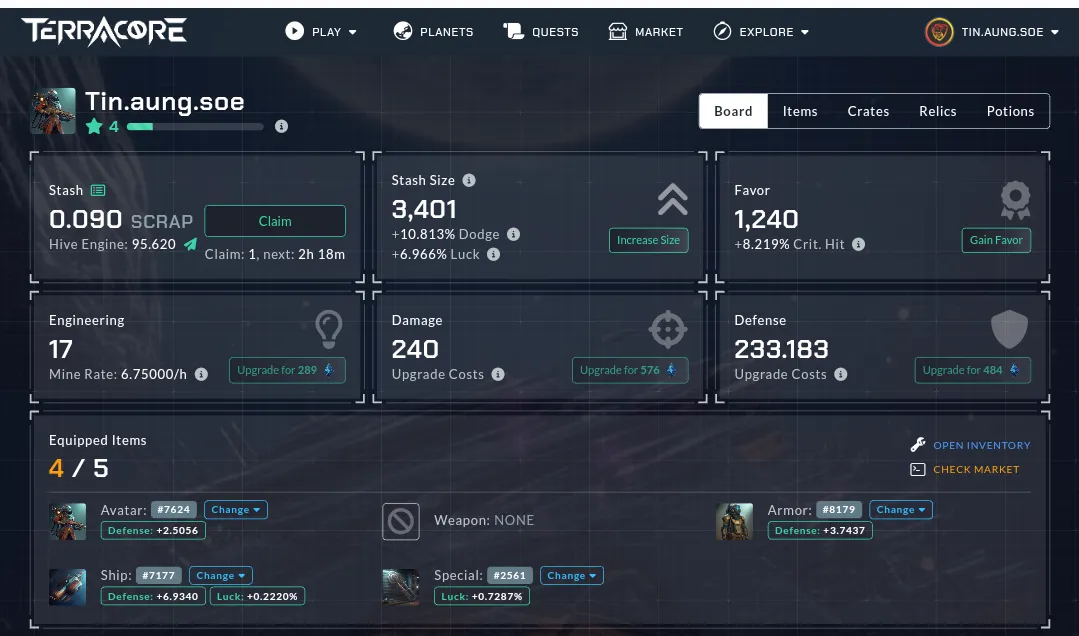Click the double chevron Stash Size icon
This screenshot has width=1079, height=636.
[x=672, y=200]
